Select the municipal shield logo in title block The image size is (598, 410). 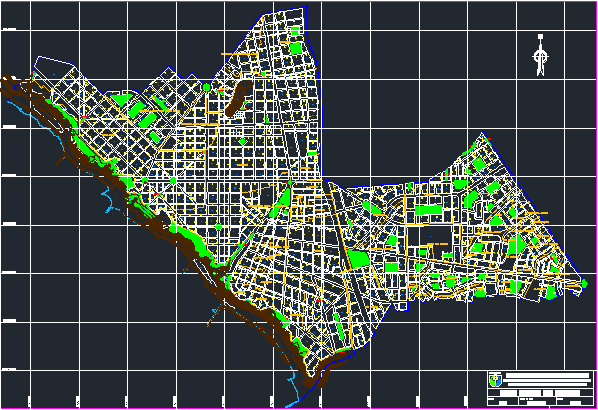[495, 380]
